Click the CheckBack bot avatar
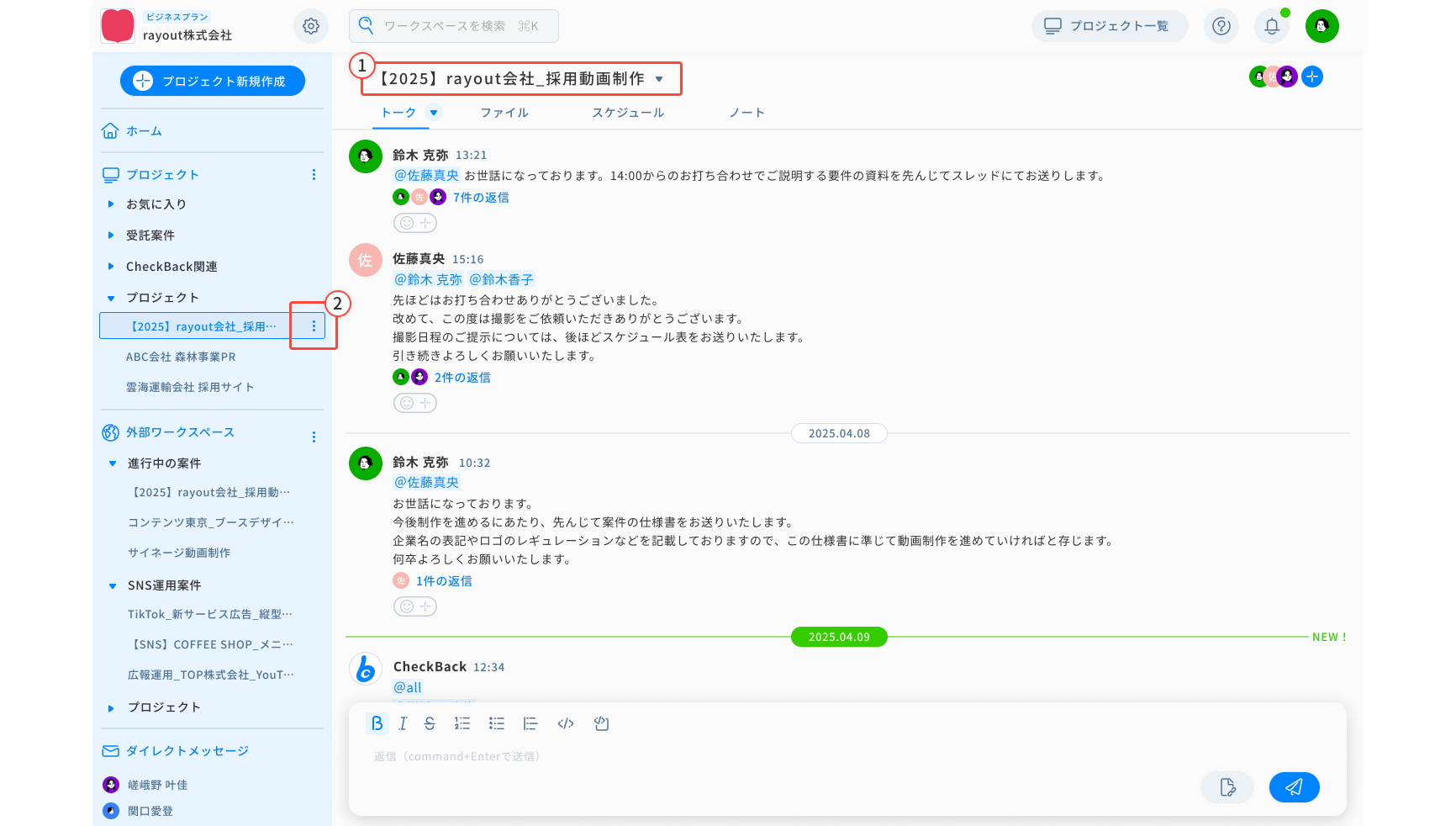1456x826 pixels. 366,669
